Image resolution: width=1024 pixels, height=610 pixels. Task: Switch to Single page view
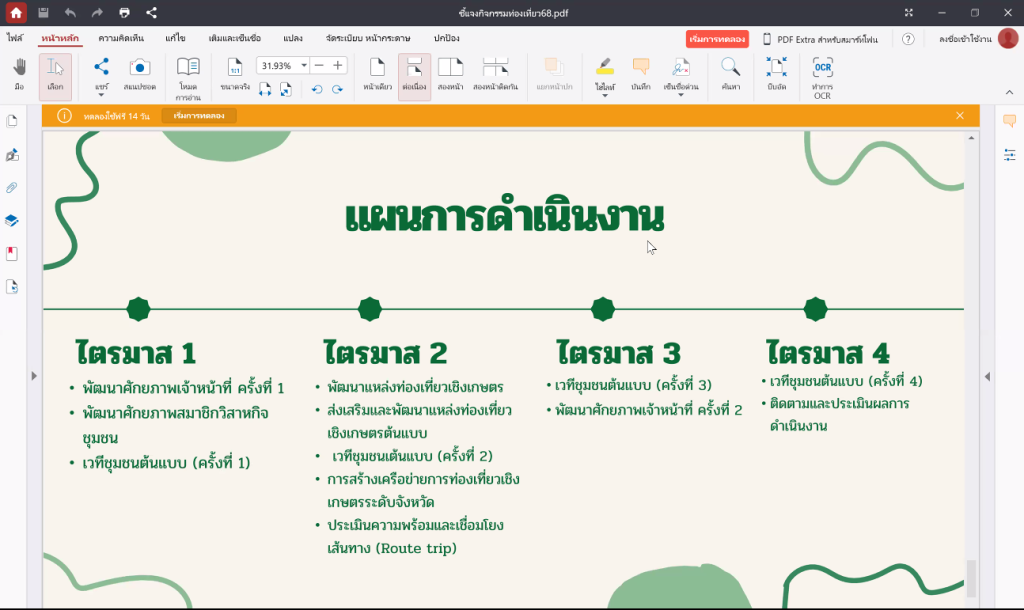click(x=377, y=74)
